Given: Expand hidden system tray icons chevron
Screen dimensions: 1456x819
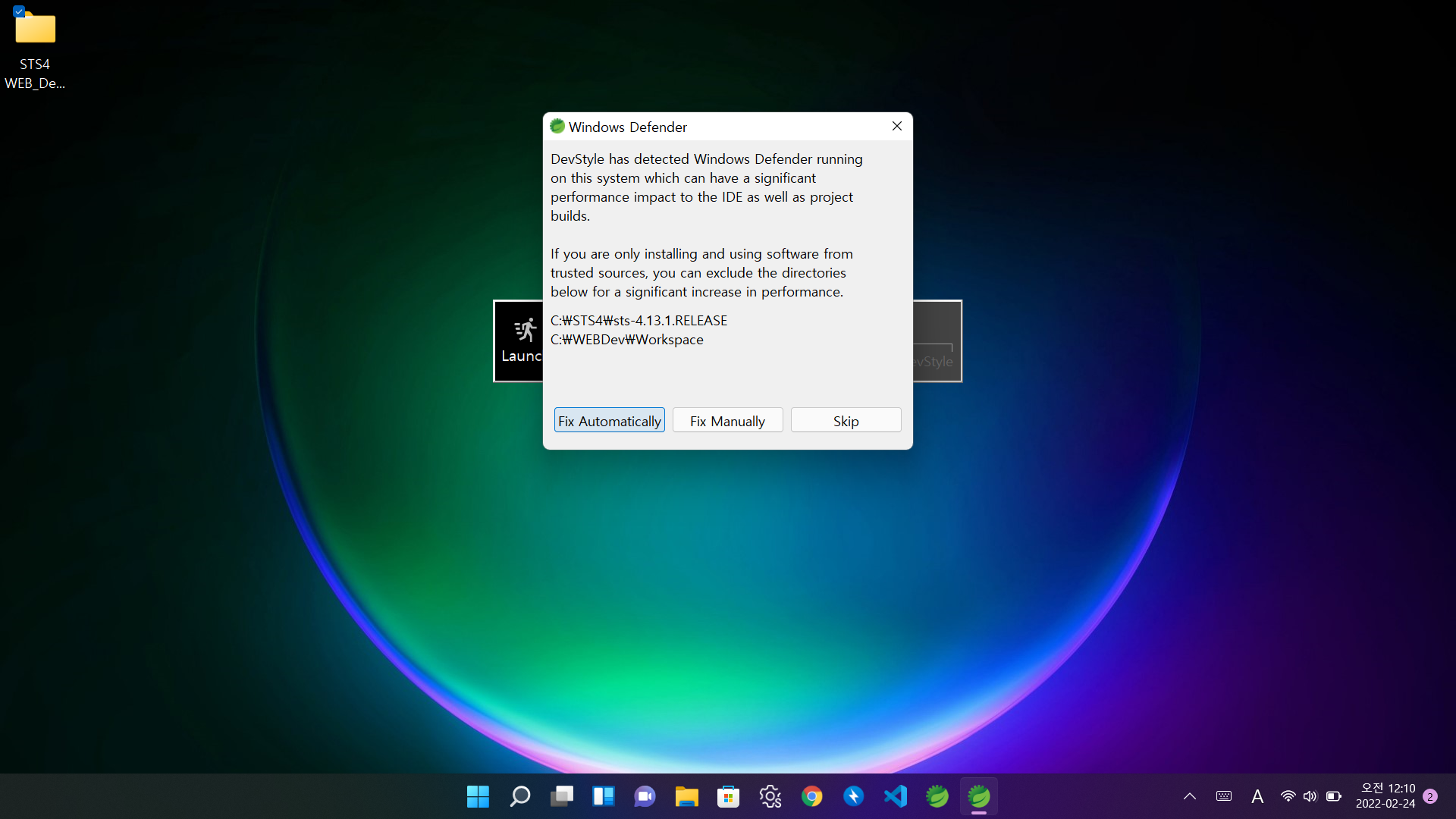Looking at the screenshot, I should coord(1190,796).
